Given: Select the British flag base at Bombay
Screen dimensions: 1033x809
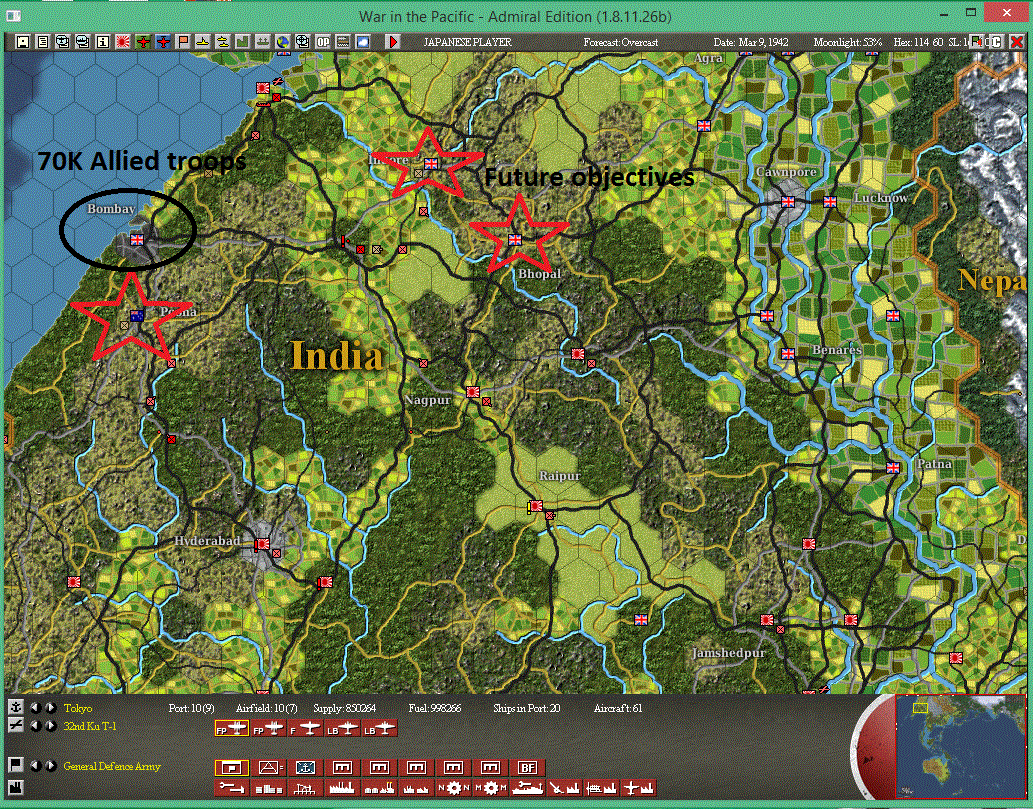Looking at the screenshot, I should (x=136, y=240).
